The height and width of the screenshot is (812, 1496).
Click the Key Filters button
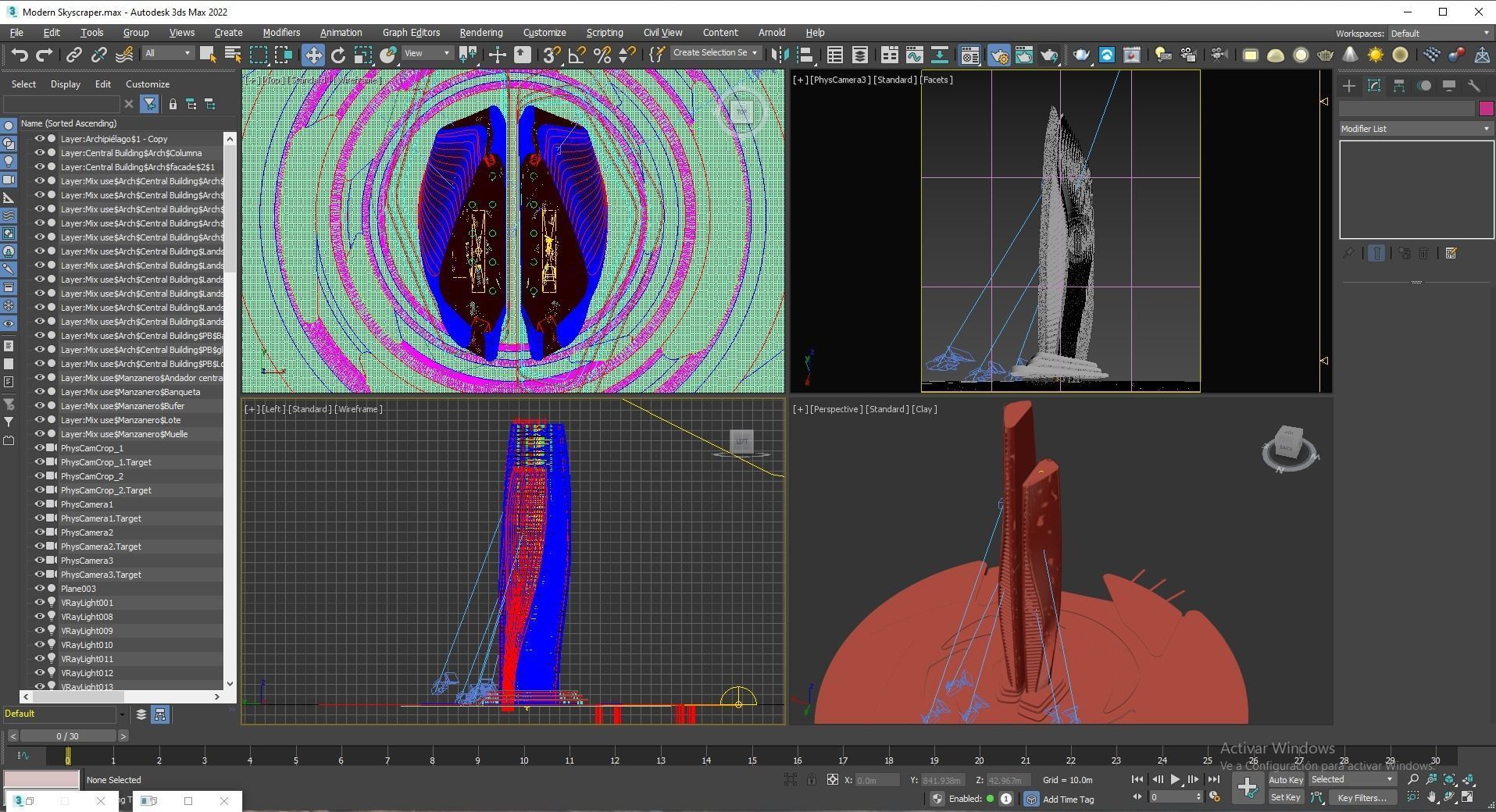coord(1362,798)
